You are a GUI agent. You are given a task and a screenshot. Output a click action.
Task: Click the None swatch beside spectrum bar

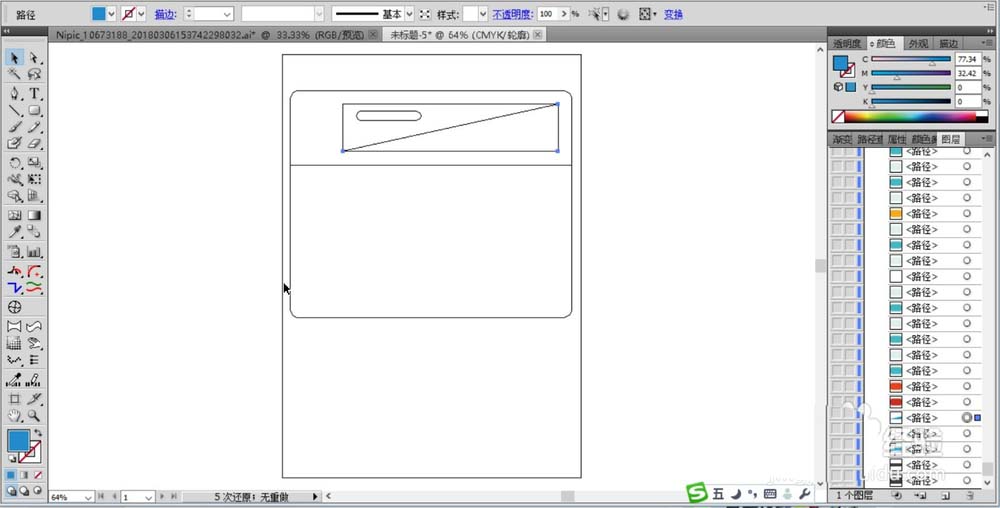[x=838, y=117]
